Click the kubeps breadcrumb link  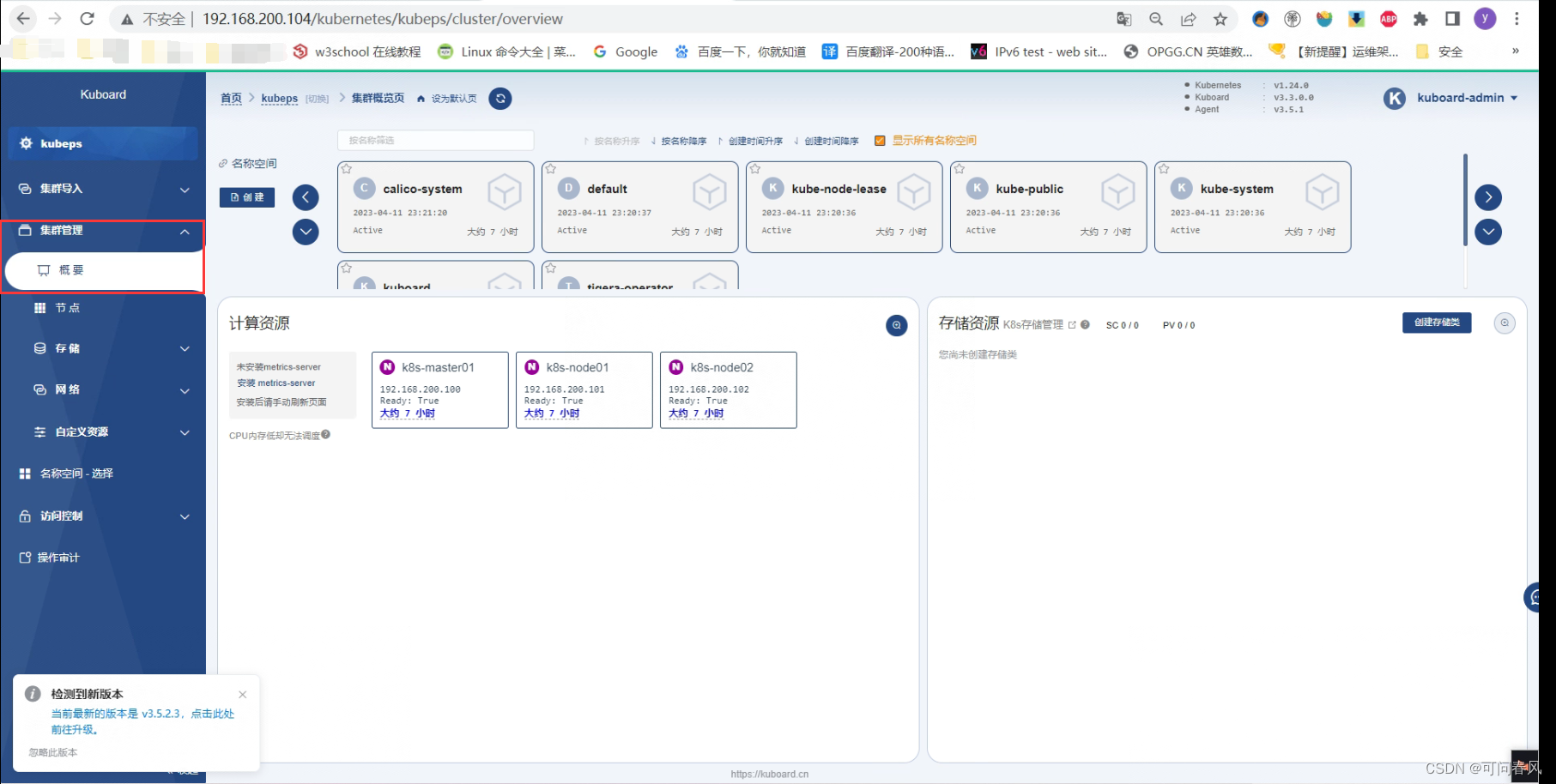[280, 99]
